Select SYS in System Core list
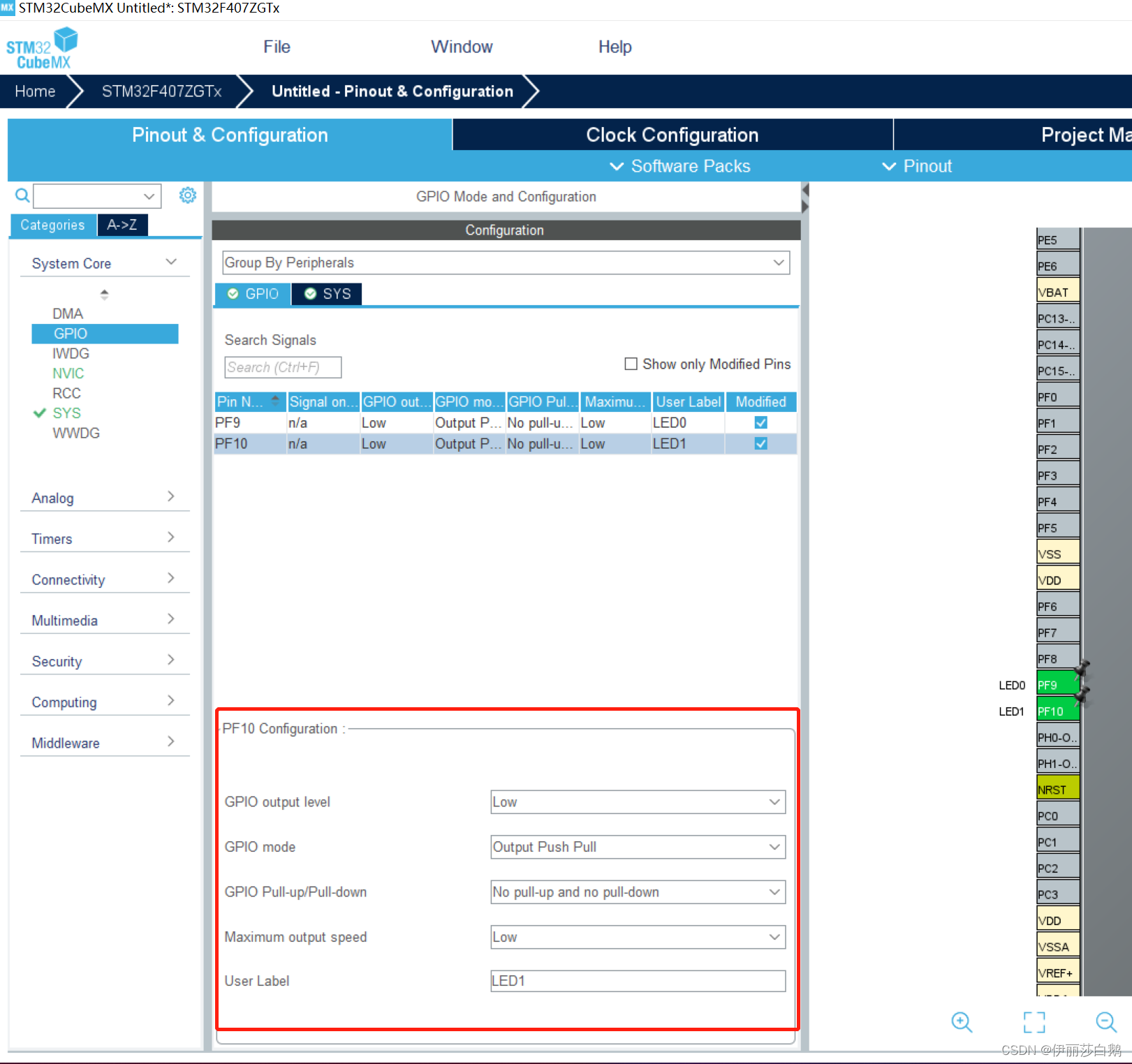The width and height of the screenshot is (1132, 1064). [66, 413]
